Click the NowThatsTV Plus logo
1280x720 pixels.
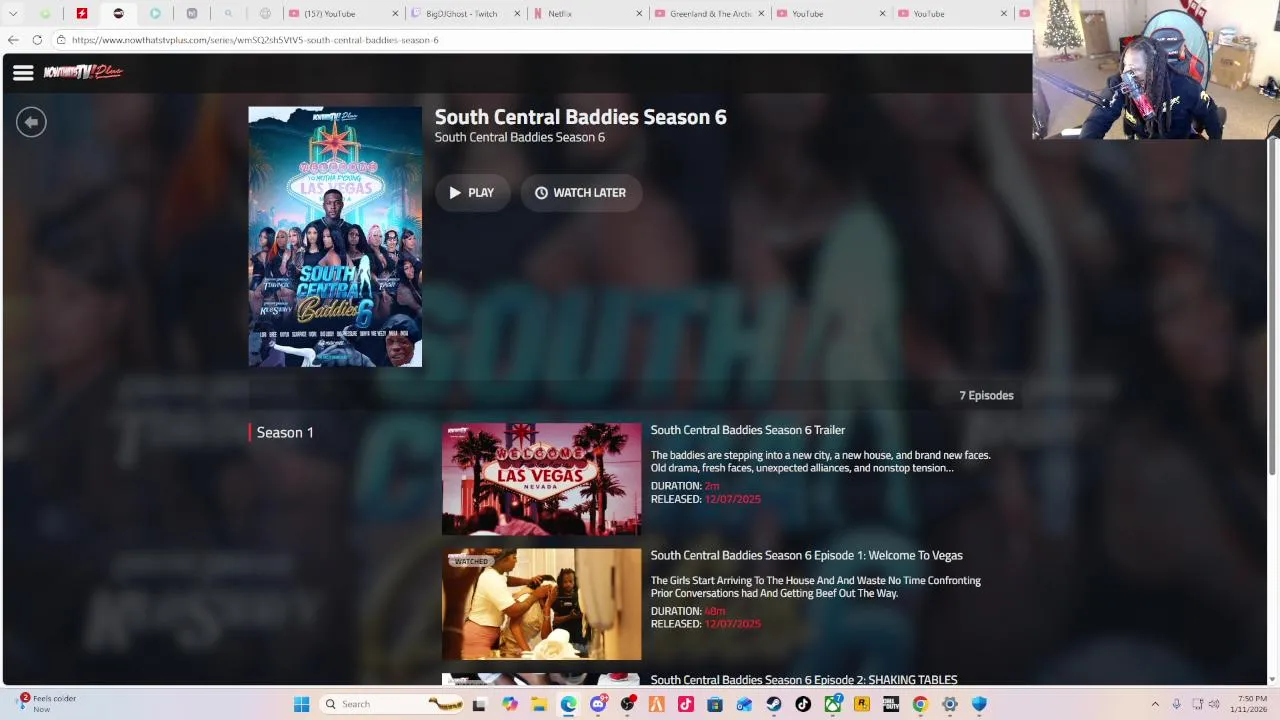[x=83, y=72]
